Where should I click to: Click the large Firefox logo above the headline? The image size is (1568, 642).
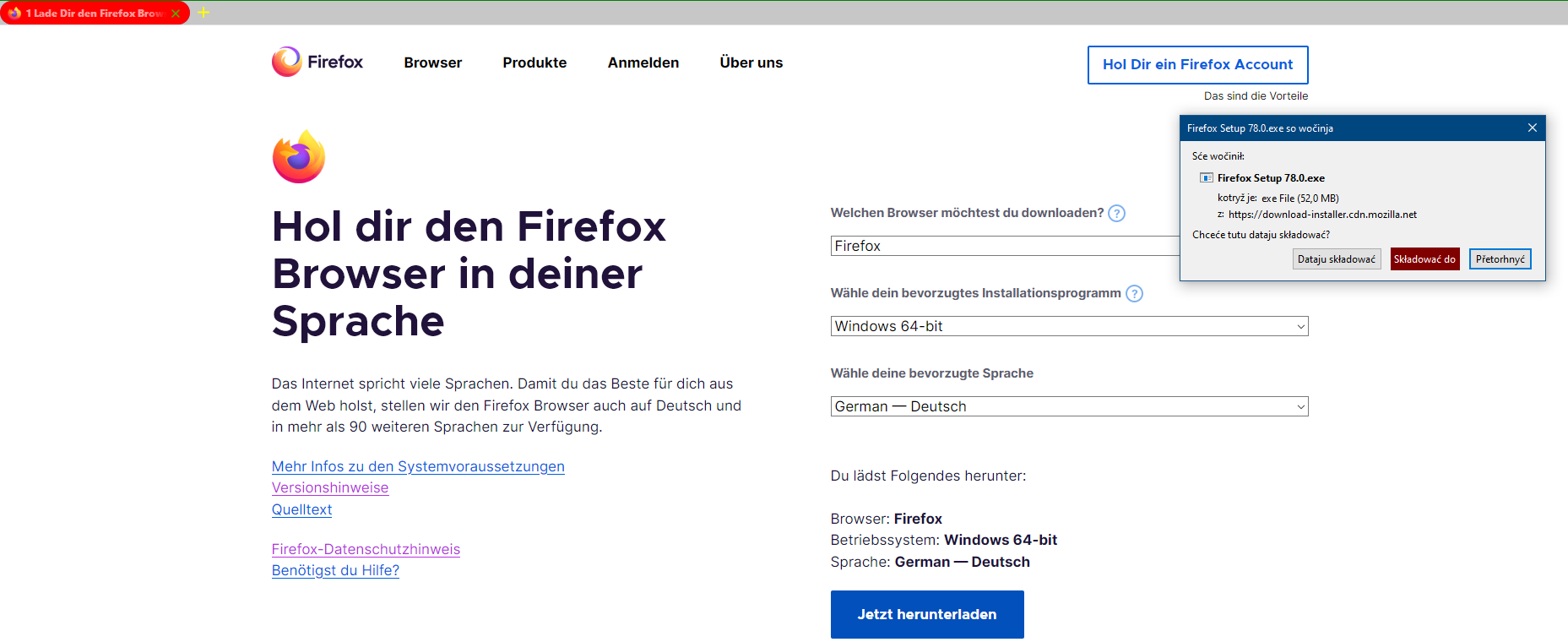point(299,156)
